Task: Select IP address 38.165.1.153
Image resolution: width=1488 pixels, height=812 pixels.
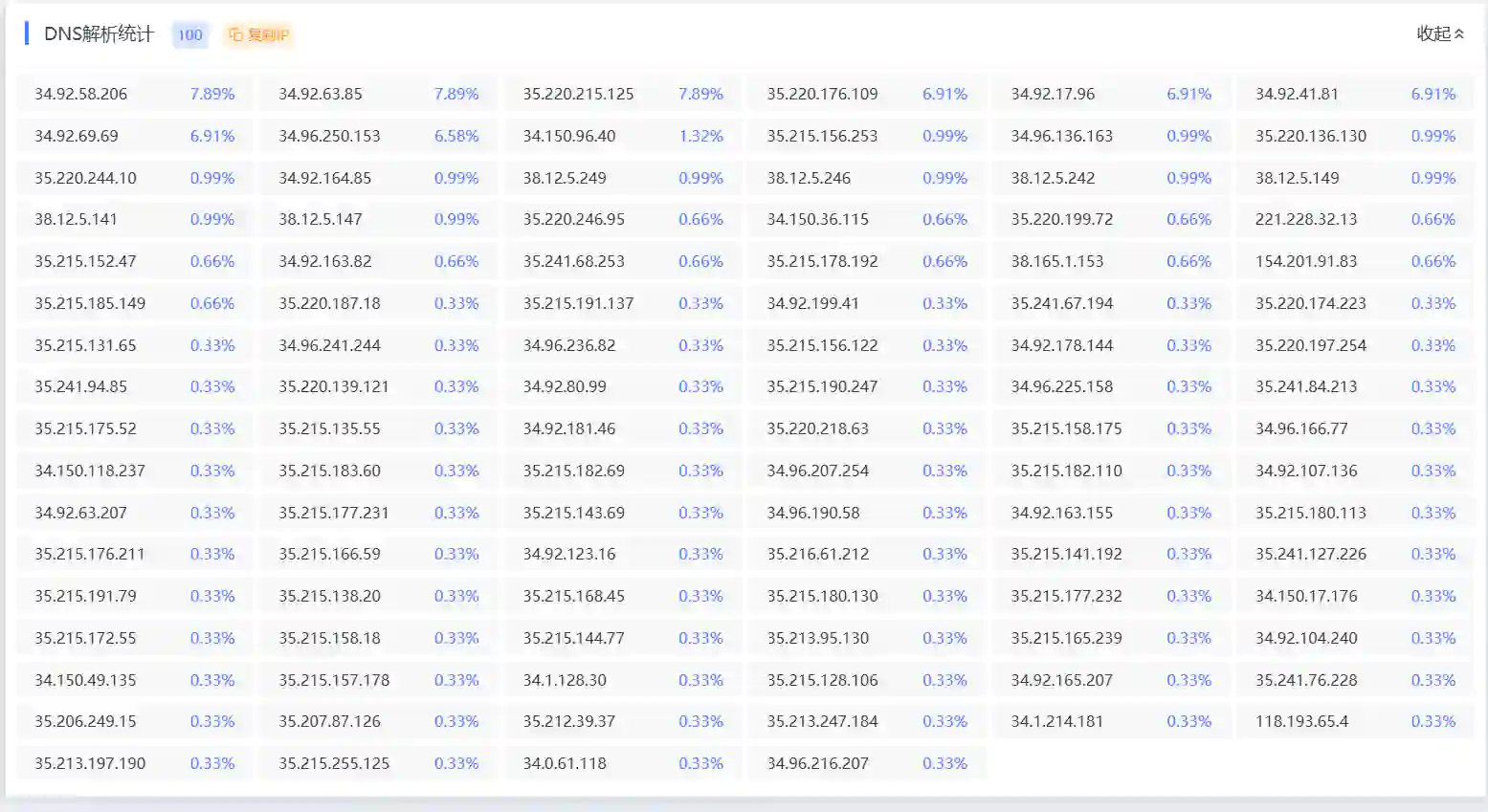Action: [x=1057, y=261]
